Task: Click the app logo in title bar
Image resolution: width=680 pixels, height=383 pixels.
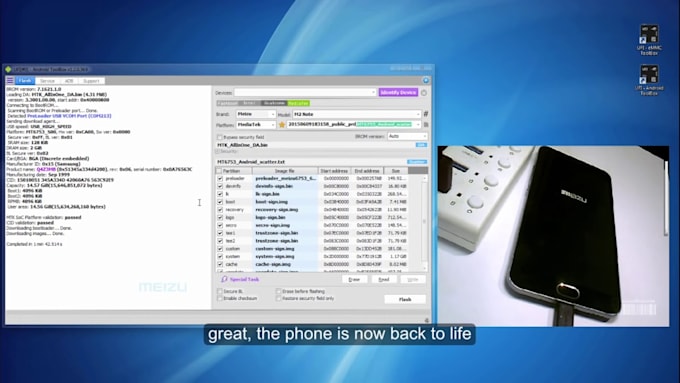Action: [8, 69]
